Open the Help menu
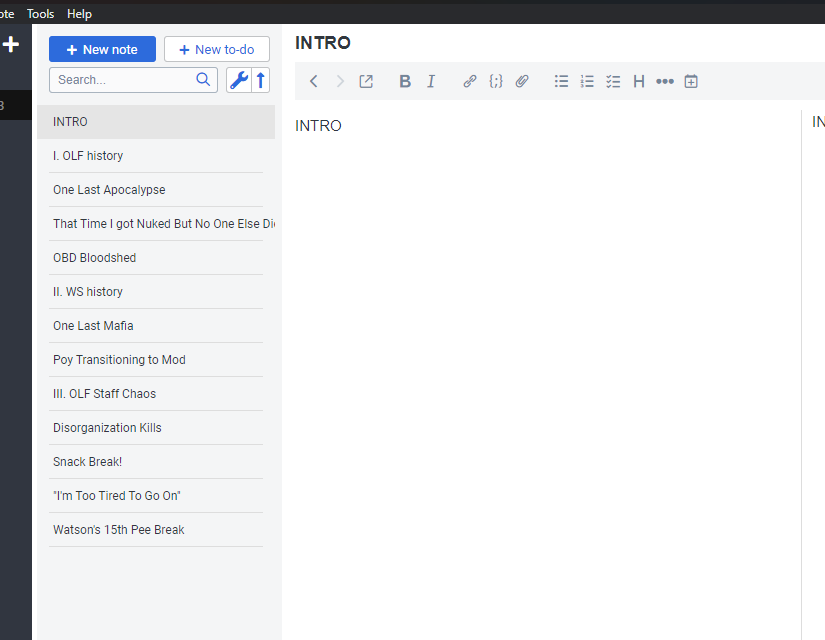Image resolution: width=825 pixels, height=640 pixels. 79,14
